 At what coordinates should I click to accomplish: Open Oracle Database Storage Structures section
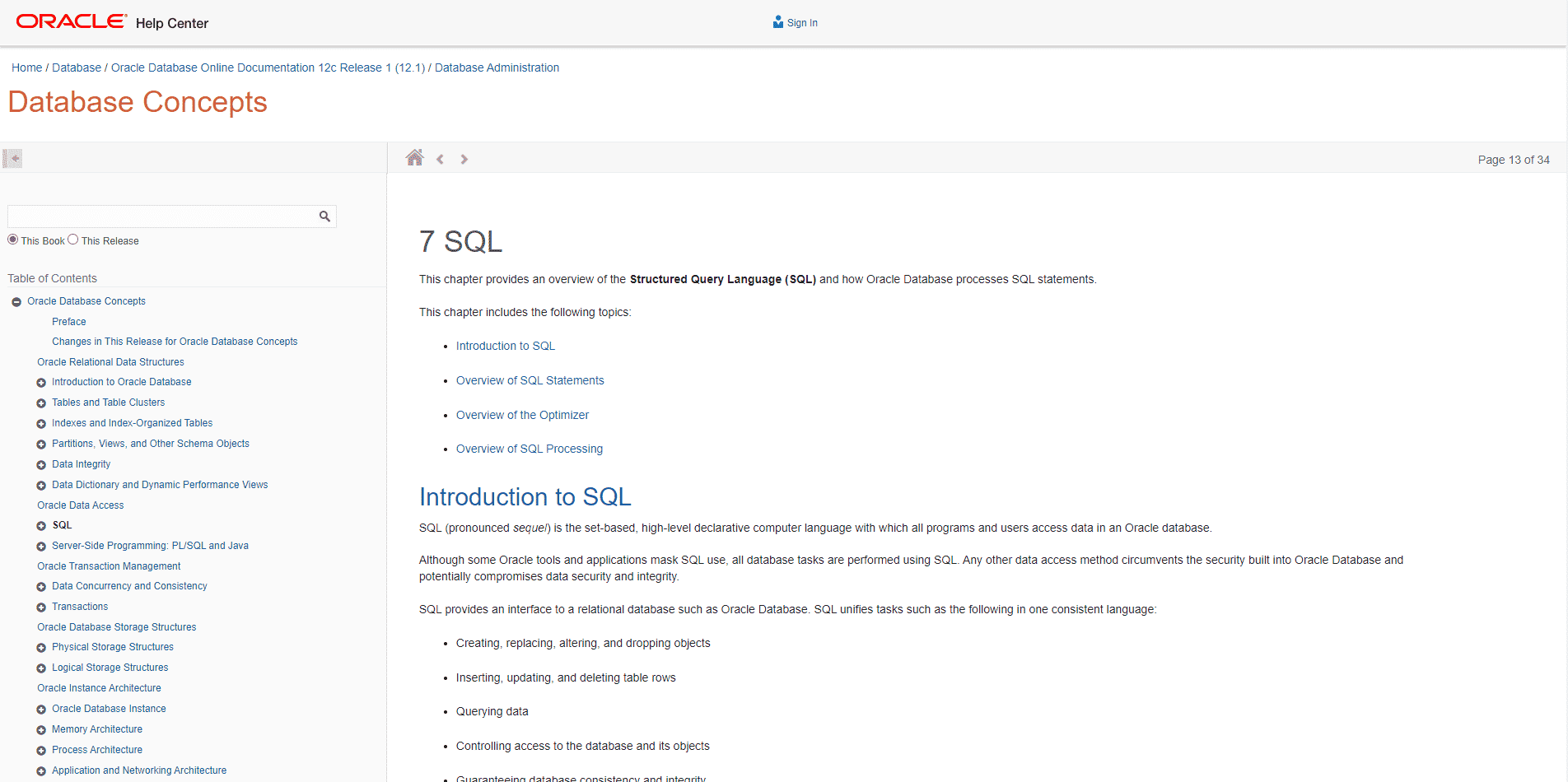coord(117,627)
